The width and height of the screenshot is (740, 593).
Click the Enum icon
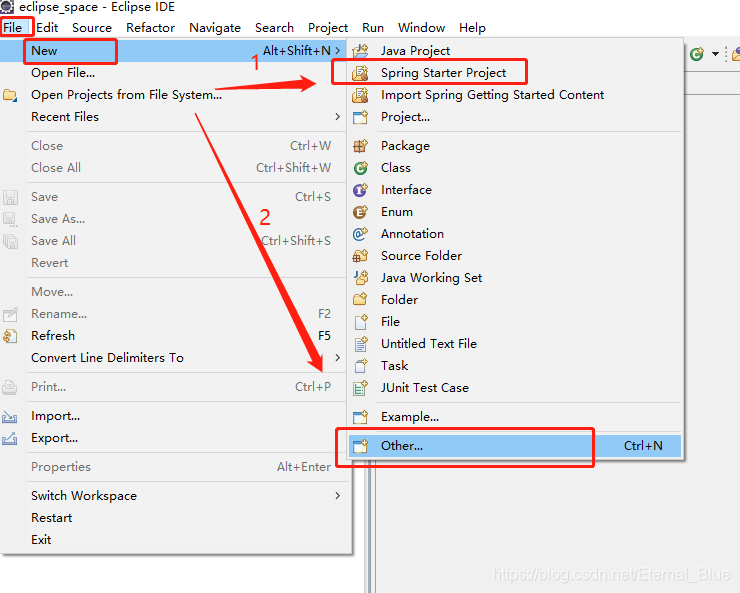click(x=361, y=212)
